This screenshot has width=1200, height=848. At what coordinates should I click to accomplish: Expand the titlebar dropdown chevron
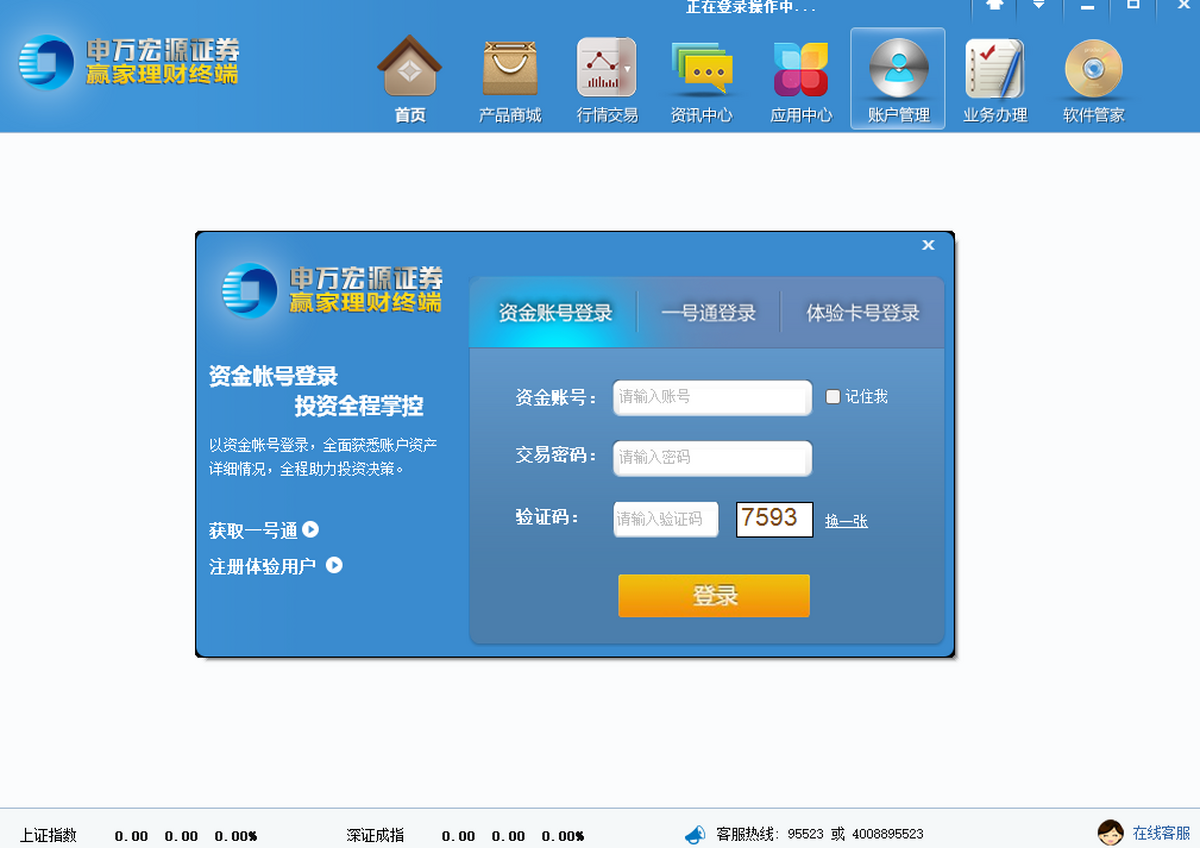click(1040, 7)
